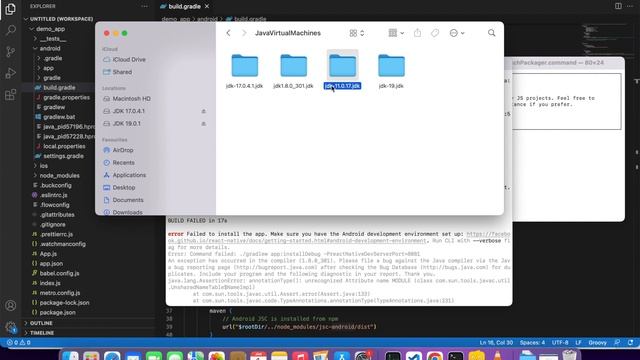Image resolution: width=640 pixels, height=360 pixels.
Task: Open the Extensions view icon
Action: (x=11, y=95)
